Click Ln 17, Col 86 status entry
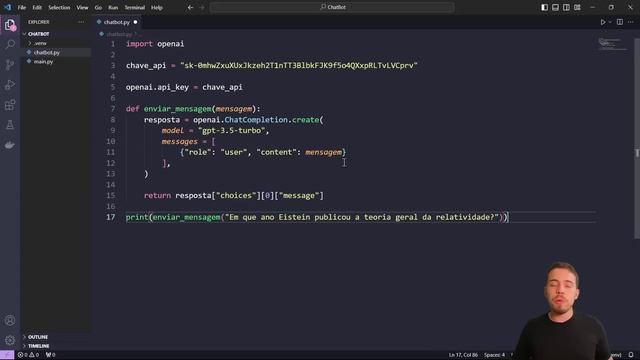This screenshot has height=360, width=640. click(463, 355)
